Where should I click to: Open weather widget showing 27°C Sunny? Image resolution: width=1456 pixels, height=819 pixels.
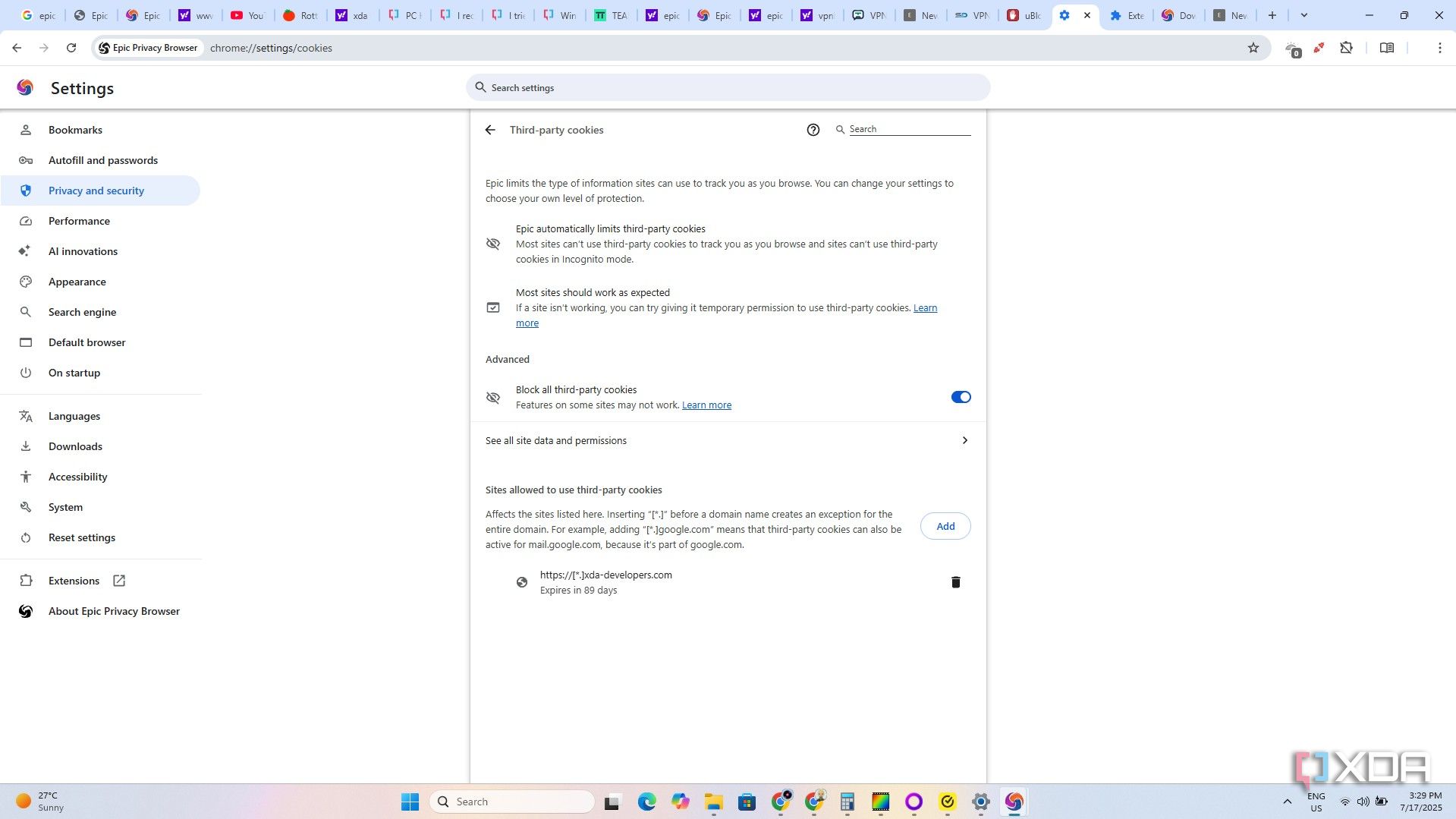coord(42,802)
